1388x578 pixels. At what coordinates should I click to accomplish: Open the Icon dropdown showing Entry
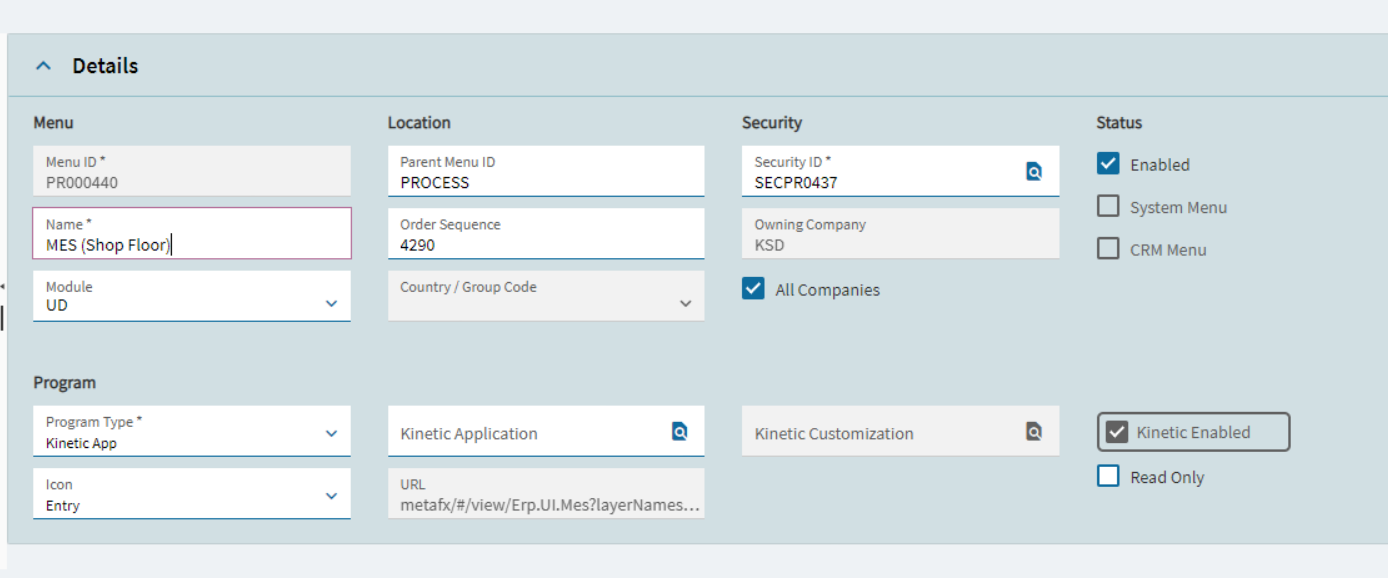point(332,496)
